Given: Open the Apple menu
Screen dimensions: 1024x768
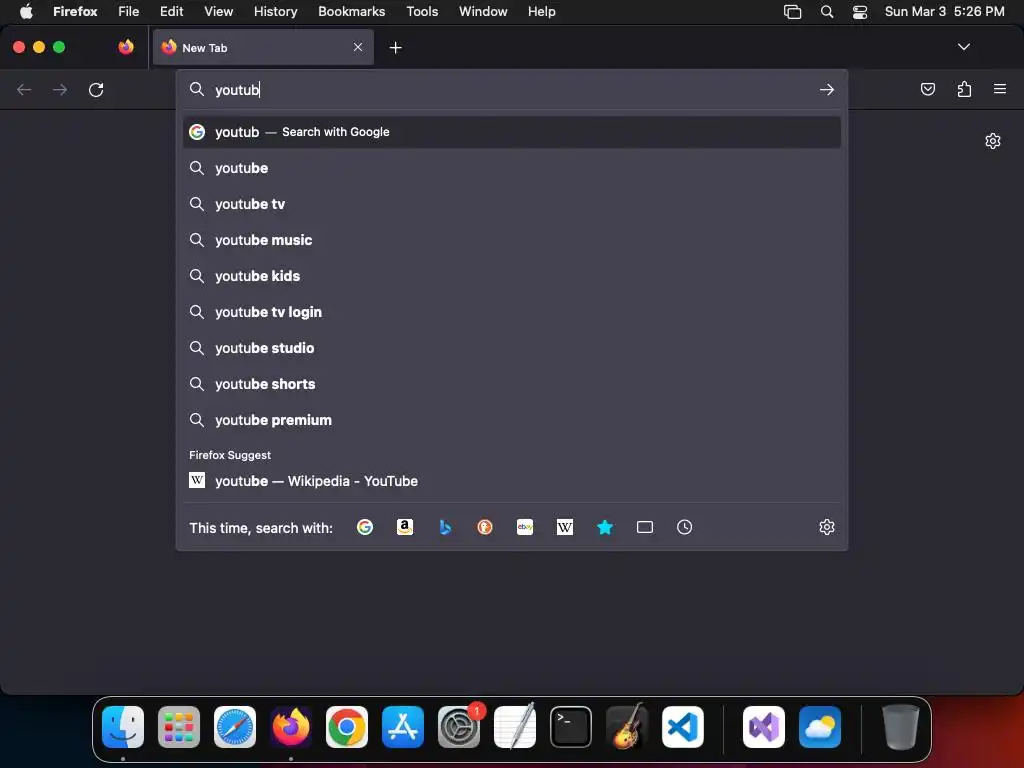Looking at the screenshot, I should point(26,11).
